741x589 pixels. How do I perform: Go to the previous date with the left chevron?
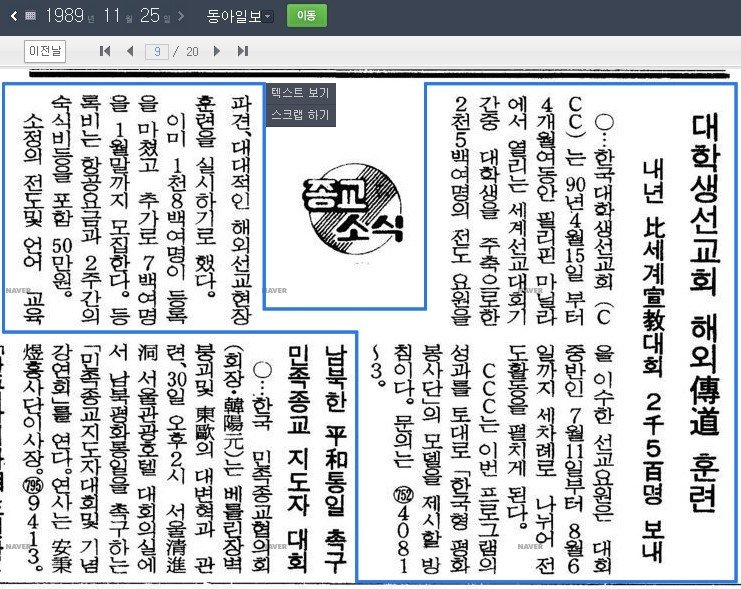14,16
